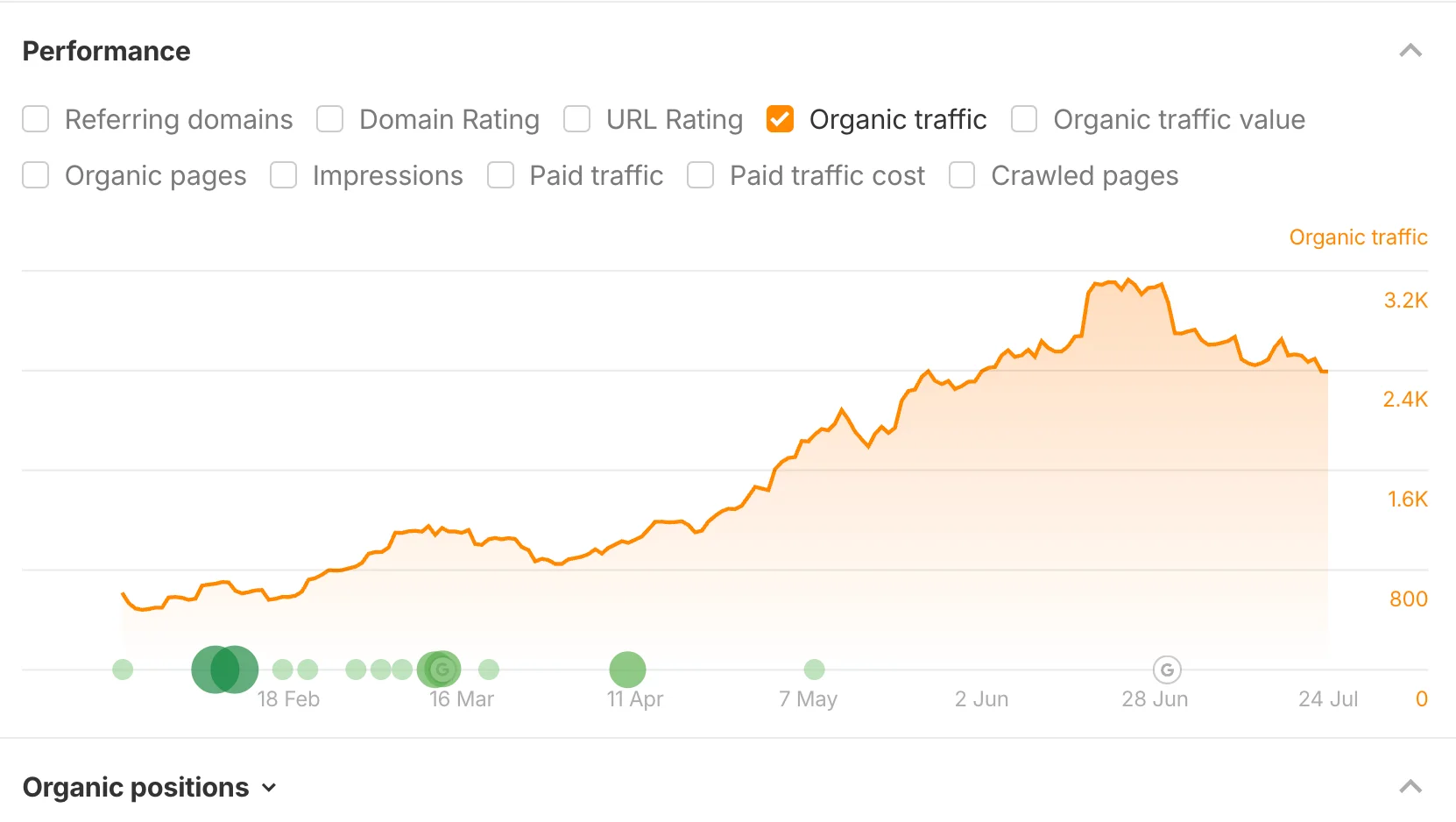Enable the Impressions checkbox

tap(283, 175)
